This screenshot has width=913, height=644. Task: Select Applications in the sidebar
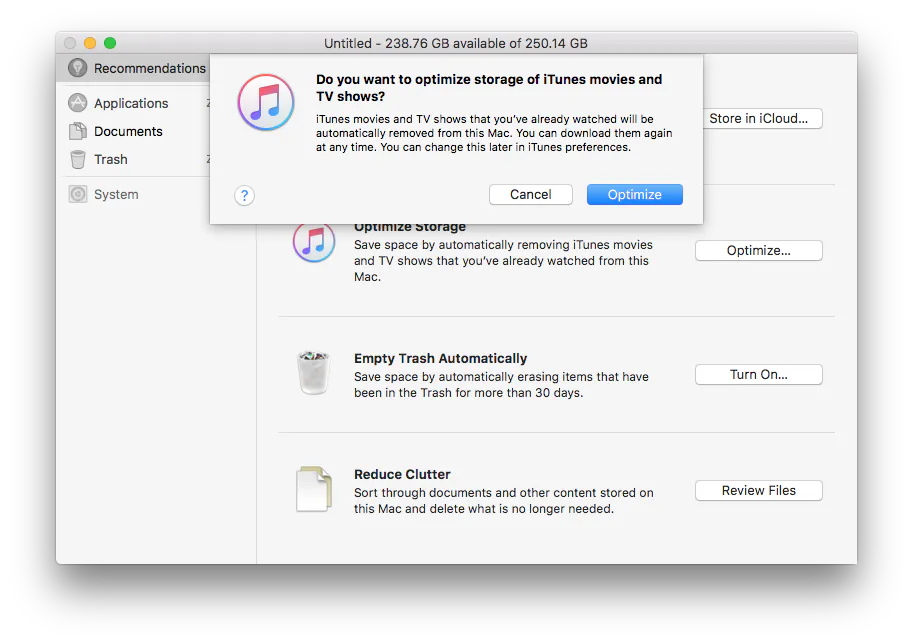(133, 103)
